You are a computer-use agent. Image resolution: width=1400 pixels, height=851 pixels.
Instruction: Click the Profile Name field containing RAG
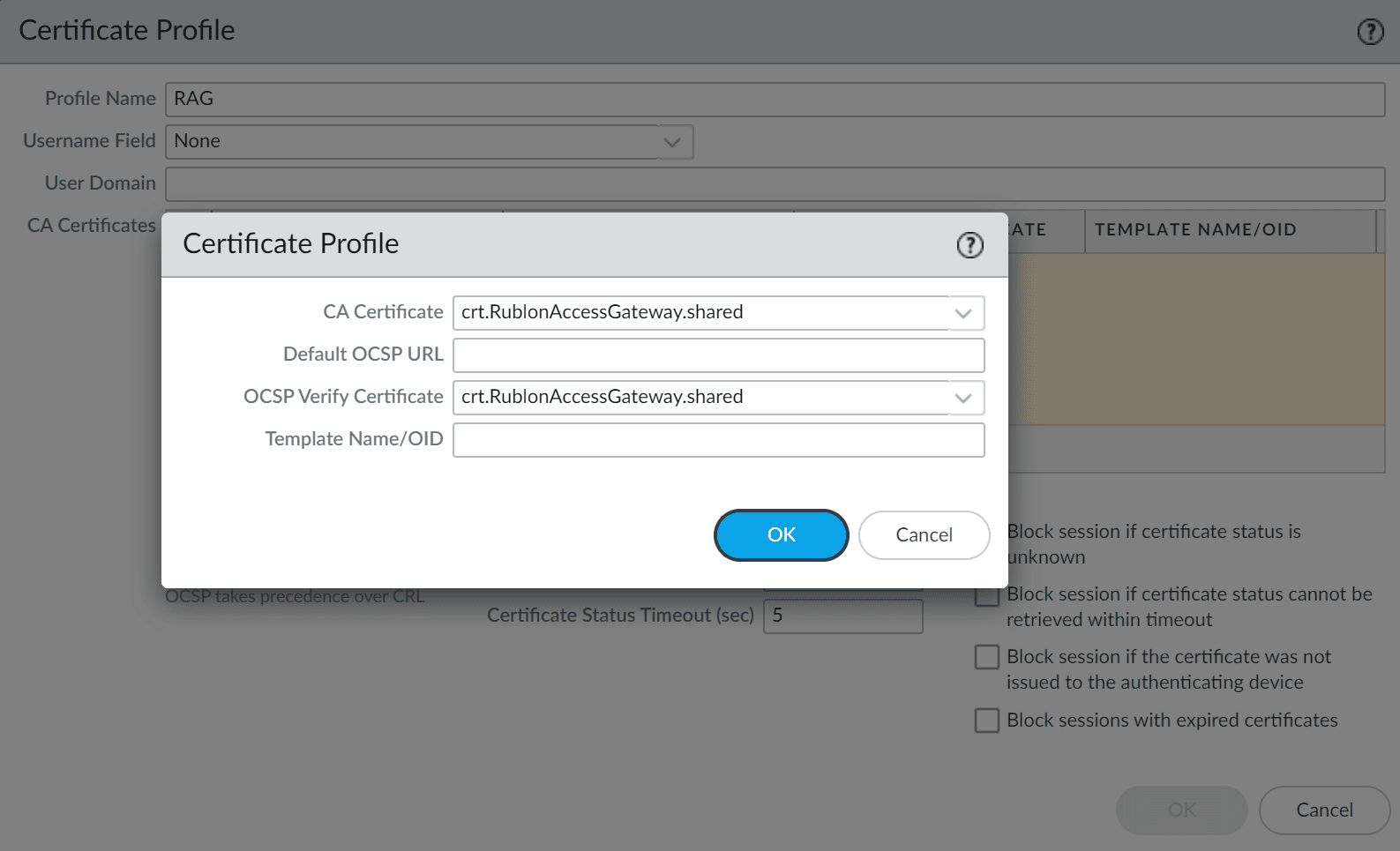tap(775, 100)
